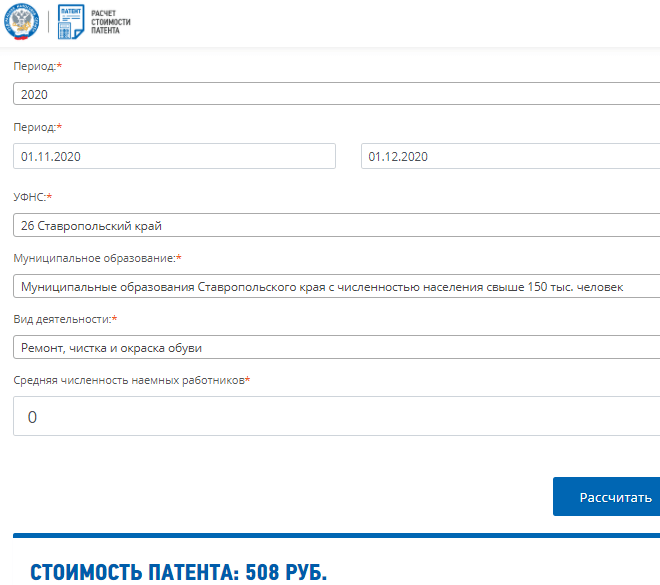Open the 'Расчет стоимости патента' title link
660x585 pixels.
[111, 22]
